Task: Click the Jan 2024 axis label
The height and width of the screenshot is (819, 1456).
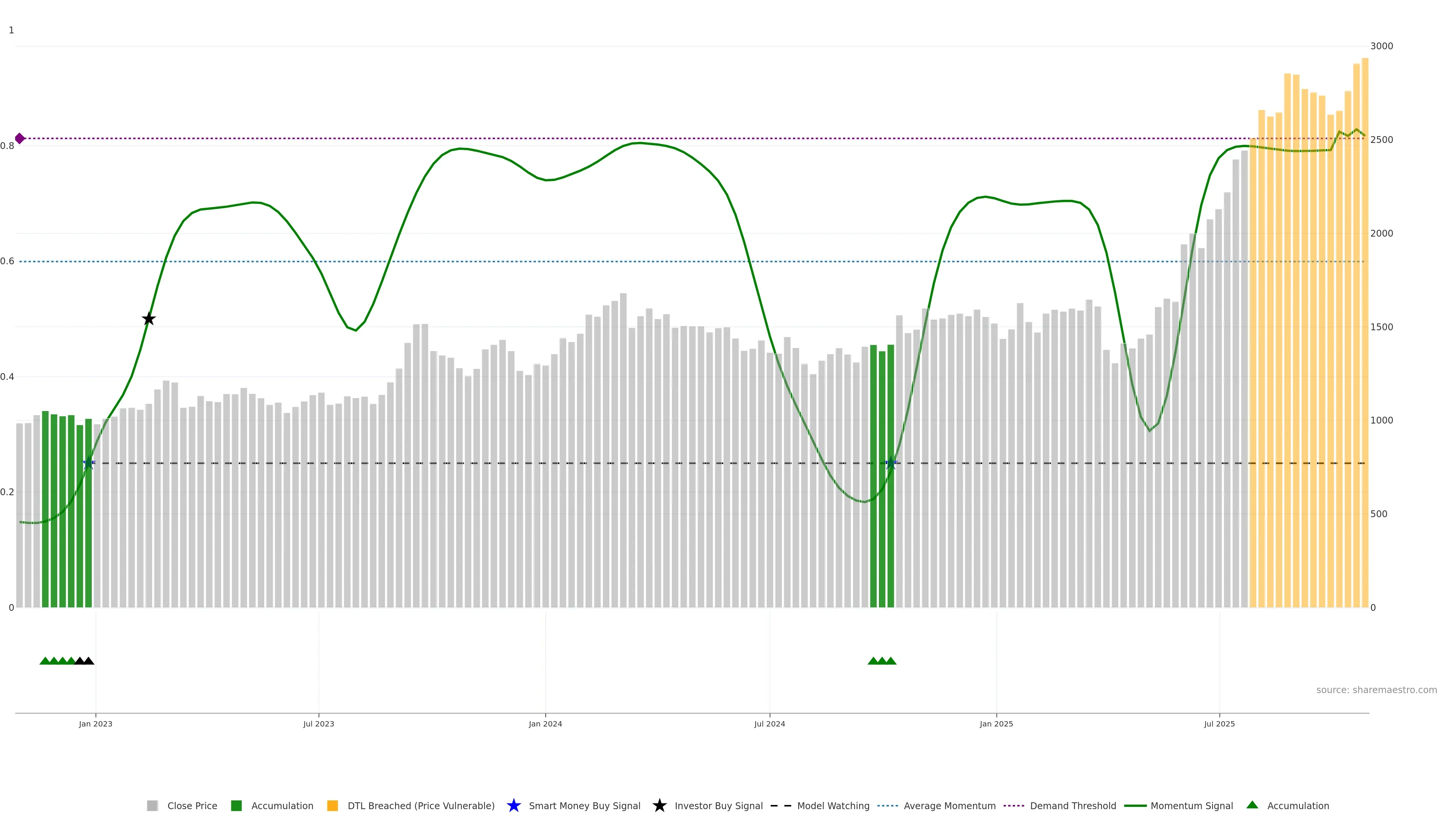Action: [x=545, y=723]
